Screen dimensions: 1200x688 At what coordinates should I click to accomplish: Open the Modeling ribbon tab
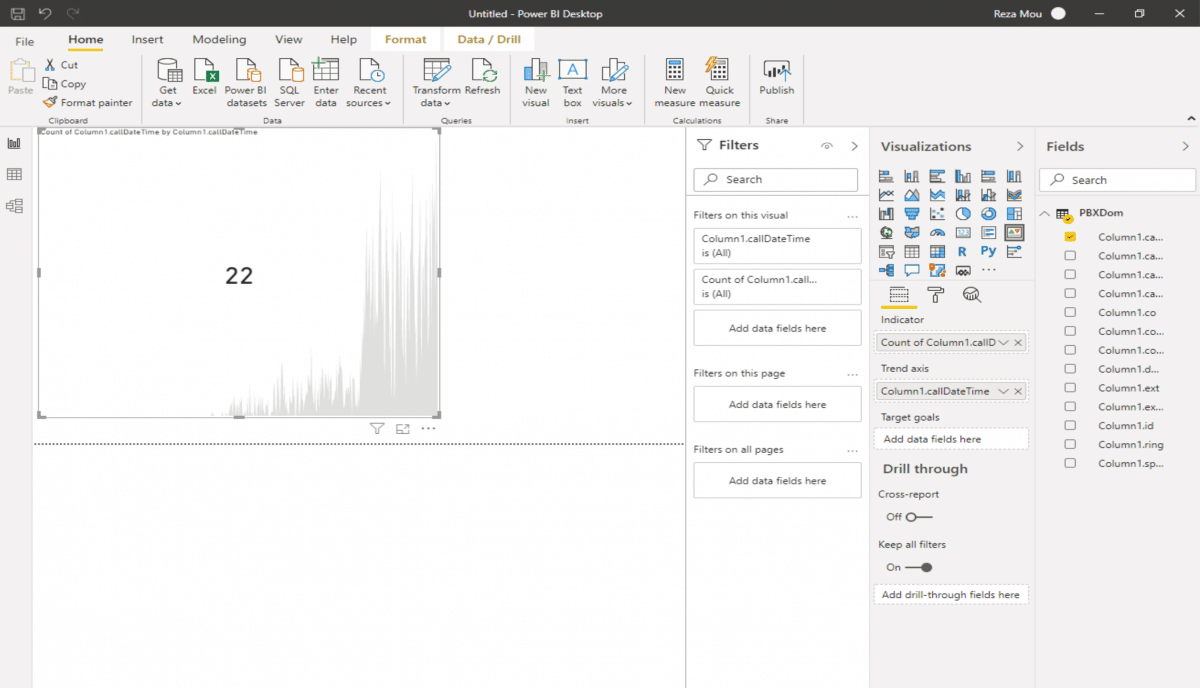click(x=219, y=40)
